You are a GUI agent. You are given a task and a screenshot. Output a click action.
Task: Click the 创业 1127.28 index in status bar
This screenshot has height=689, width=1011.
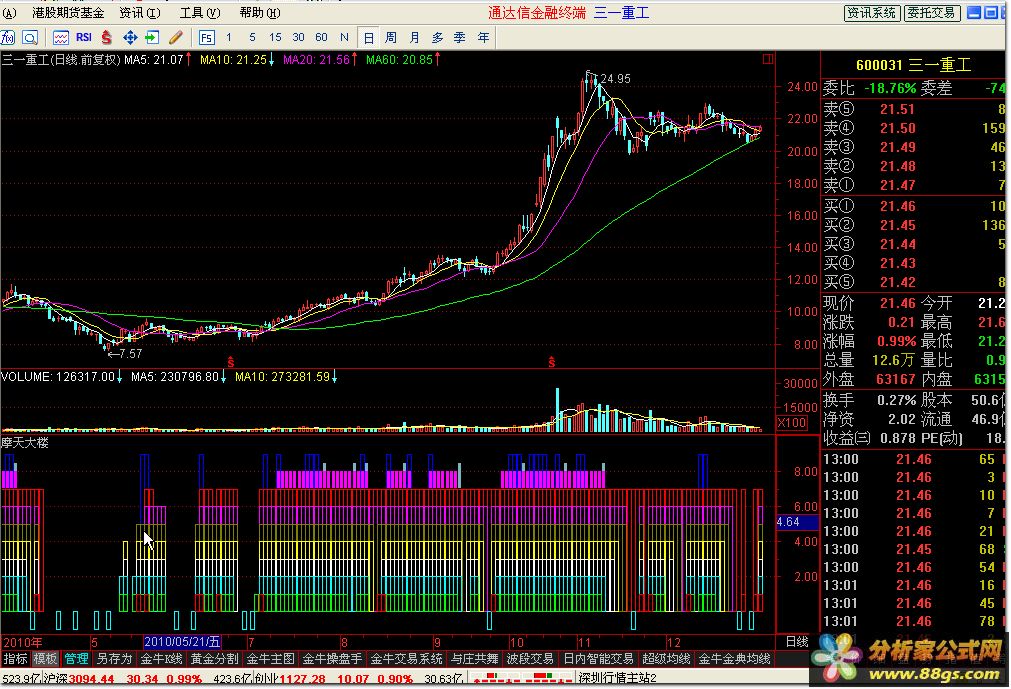[x=290, y=679]
